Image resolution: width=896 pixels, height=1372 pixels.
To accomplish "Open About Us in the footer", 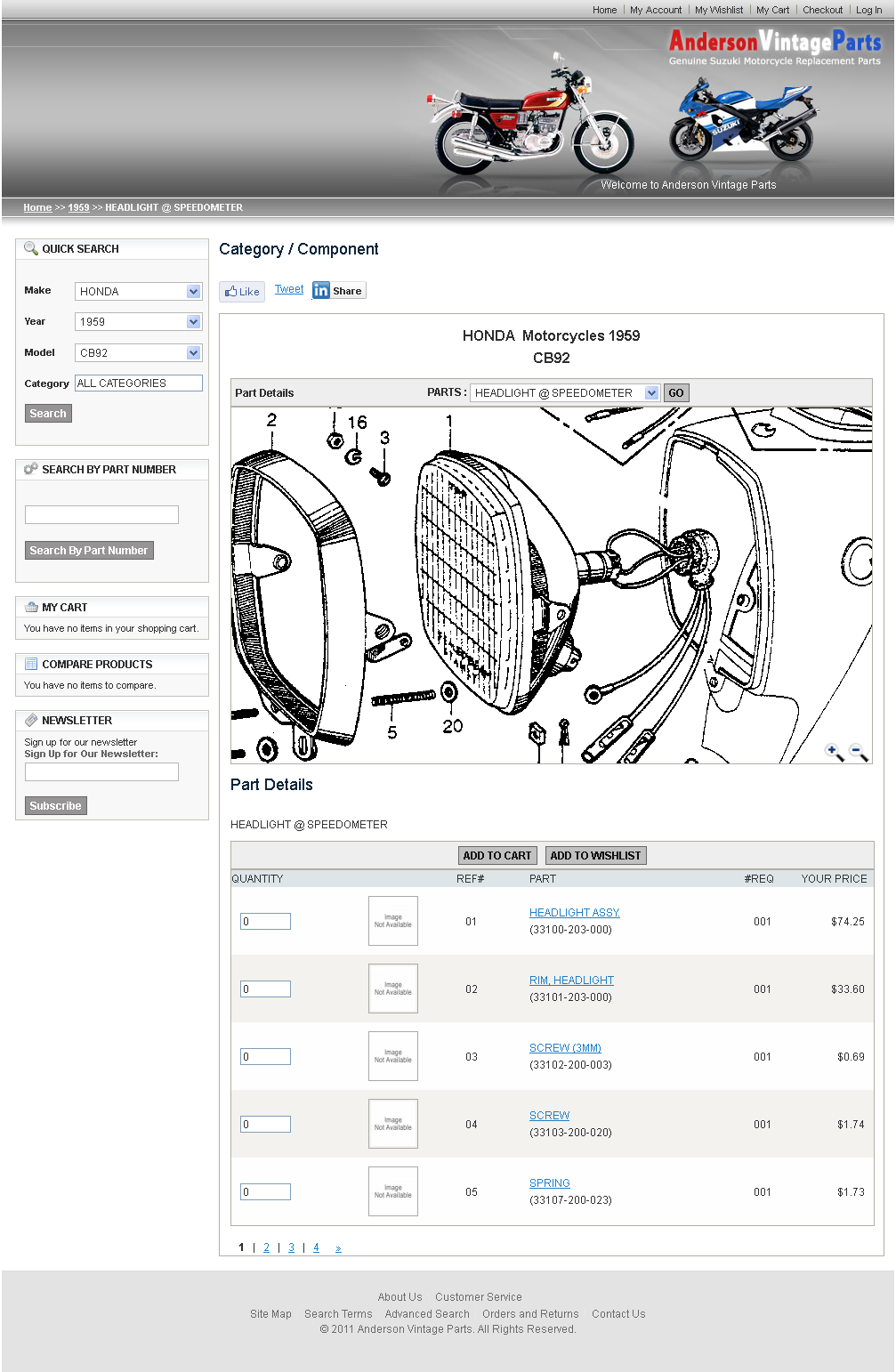I will pyautogui.click(x=400, y=1297).
